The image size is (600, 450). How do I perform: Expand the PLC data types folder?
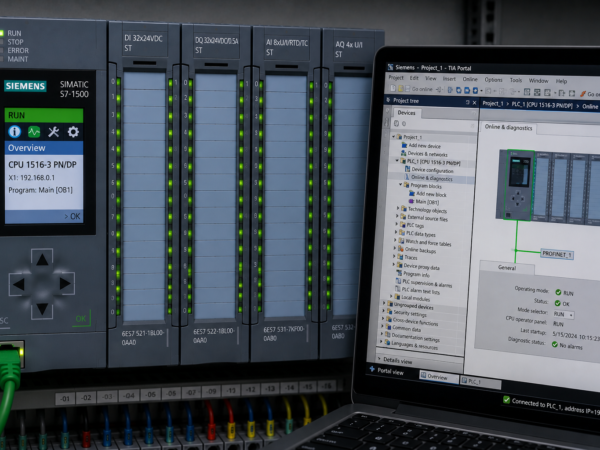pyautogui.click(x=396, y=232)
